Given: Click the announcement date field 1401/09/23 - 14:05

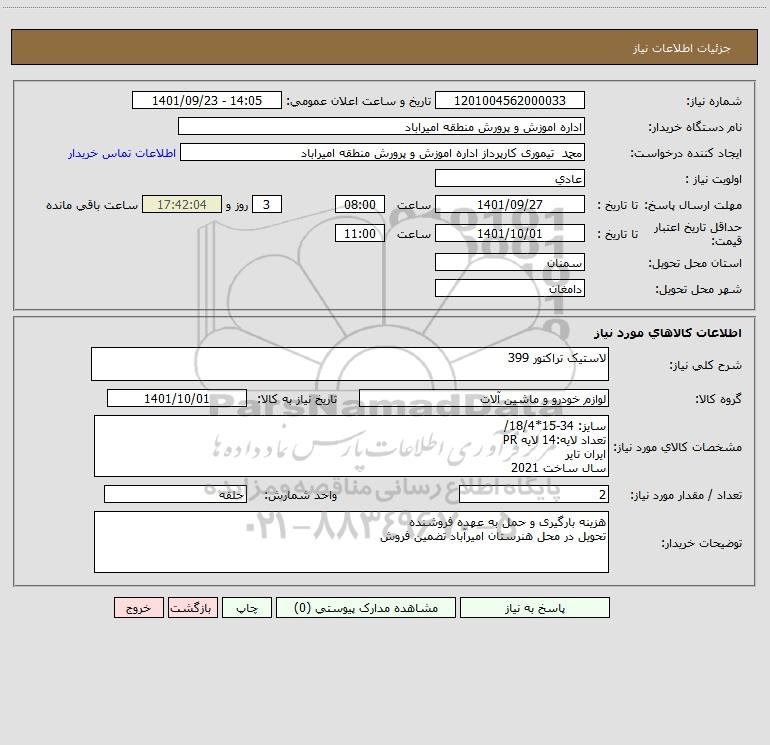Looking at the screenshot, I should 207,100.
